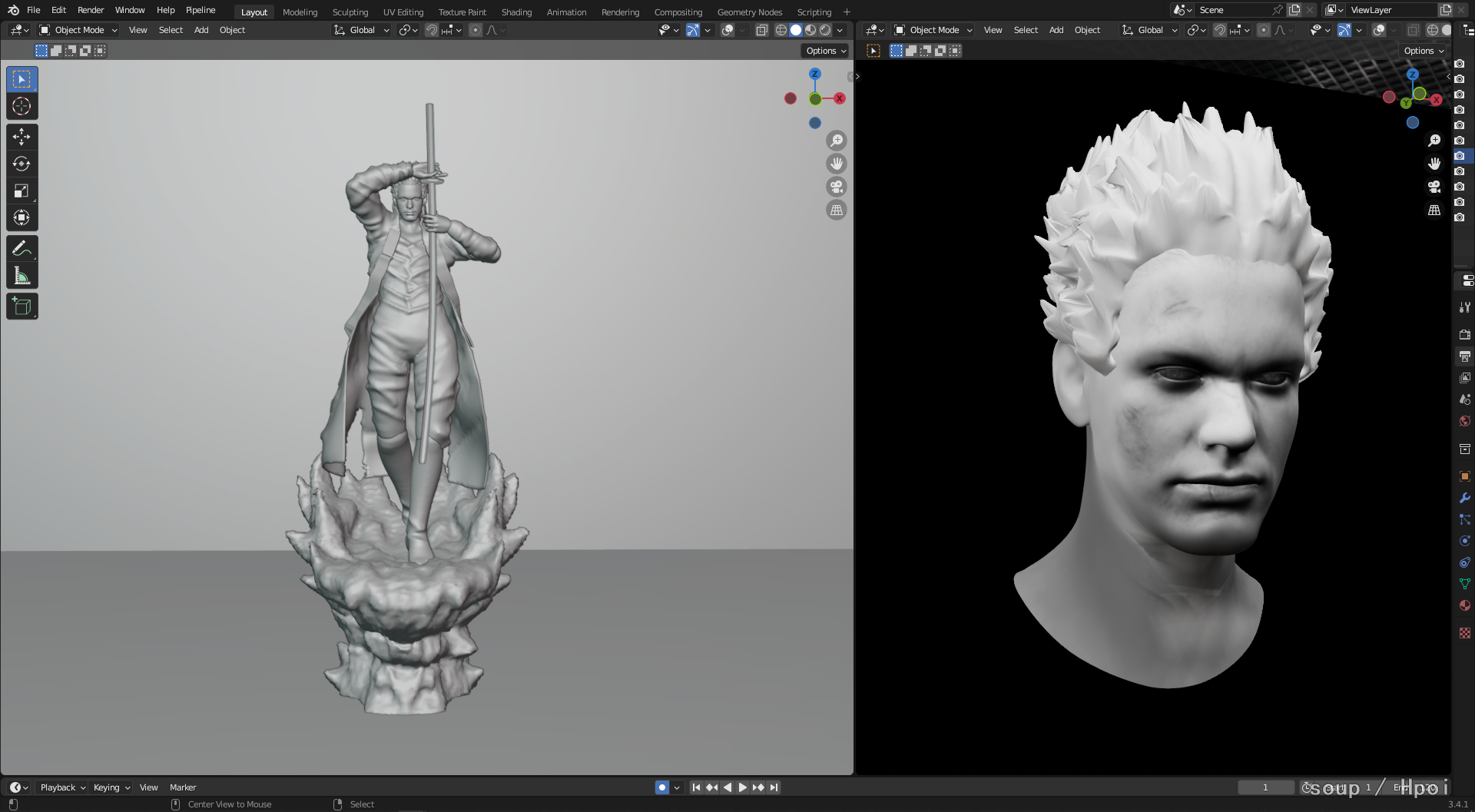This screenshot has height=812, width=1475.
Task: Open Texture properties checker tab
Action: coord(1465,633)
